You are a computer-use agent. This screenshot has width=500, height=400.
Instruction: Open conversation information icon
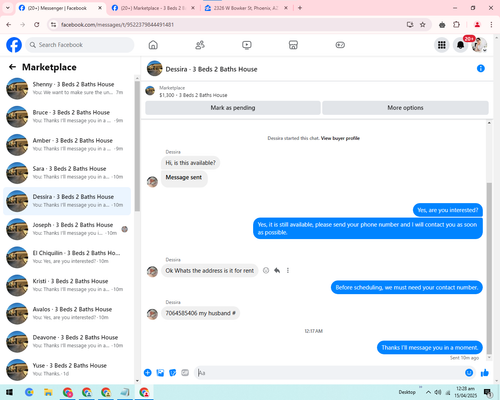481,68
